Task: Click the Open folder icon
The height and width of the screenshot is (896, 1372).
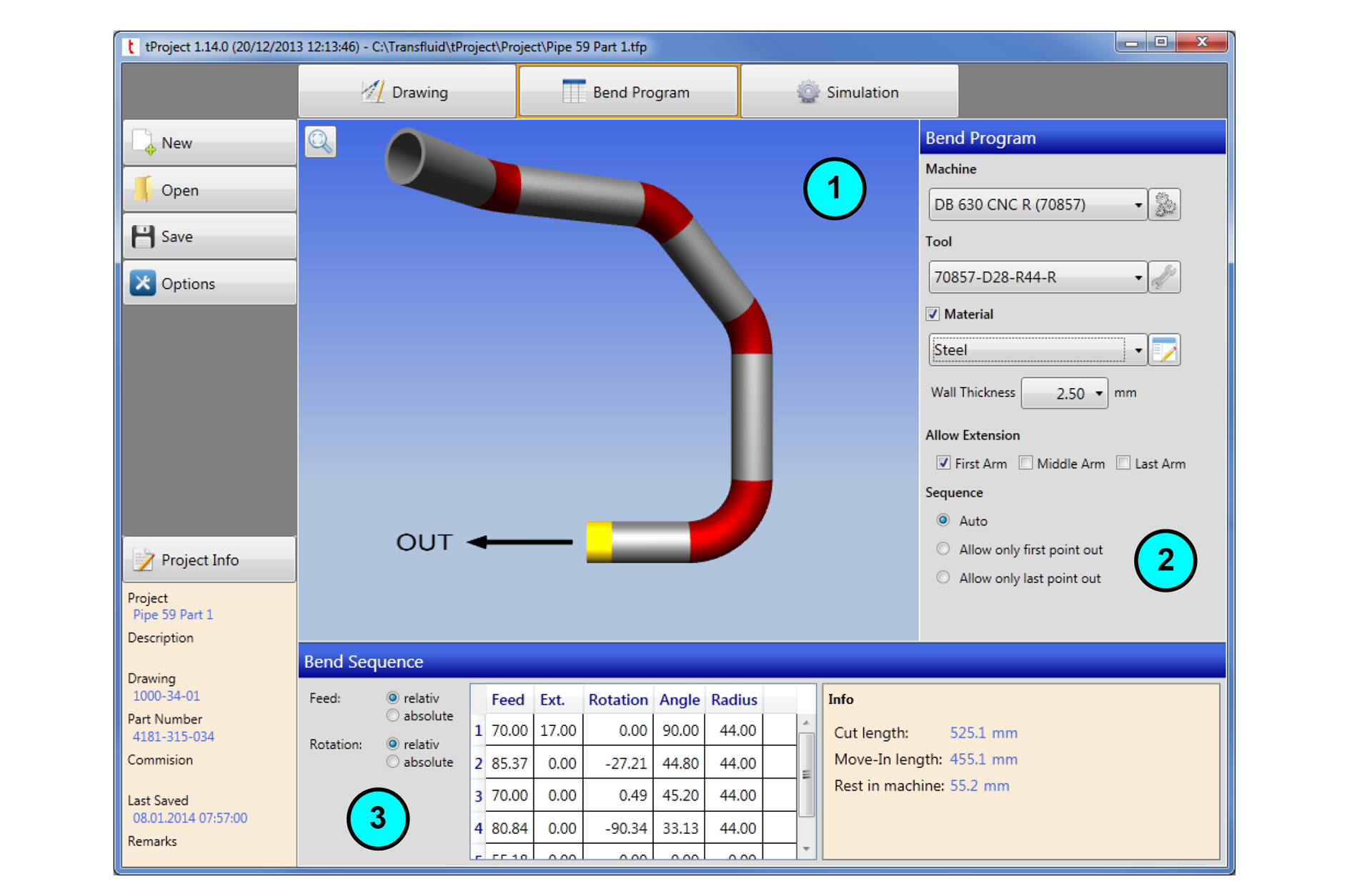Action: (x=144, y=189)
